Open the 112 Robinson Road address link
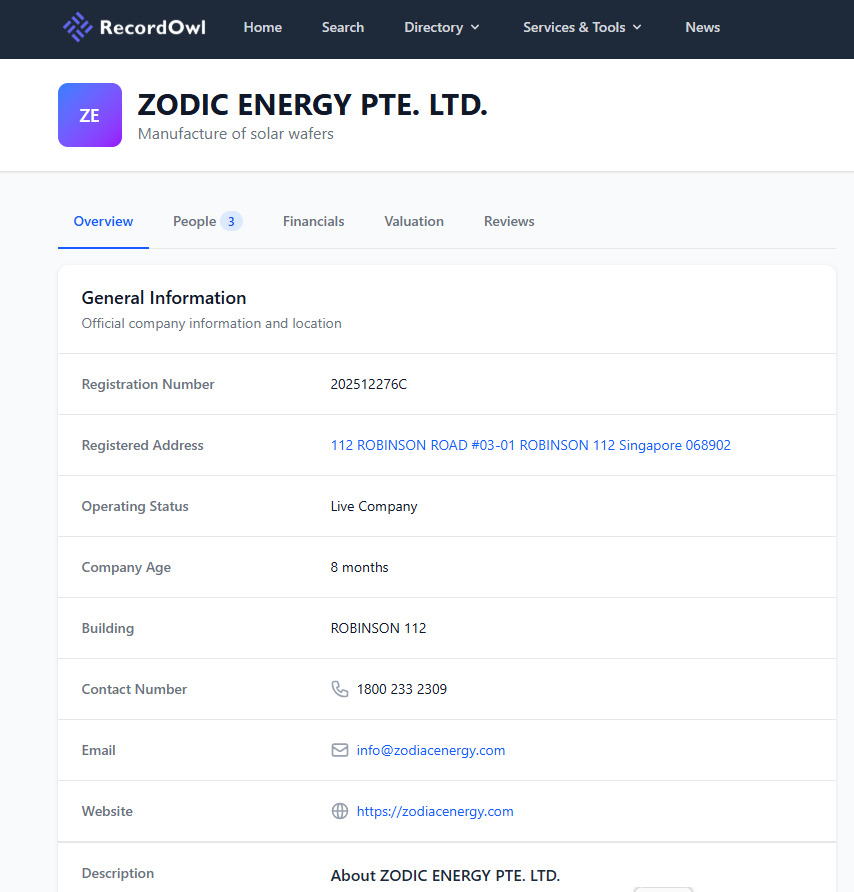854x892 pixels. tap(531, 445)
